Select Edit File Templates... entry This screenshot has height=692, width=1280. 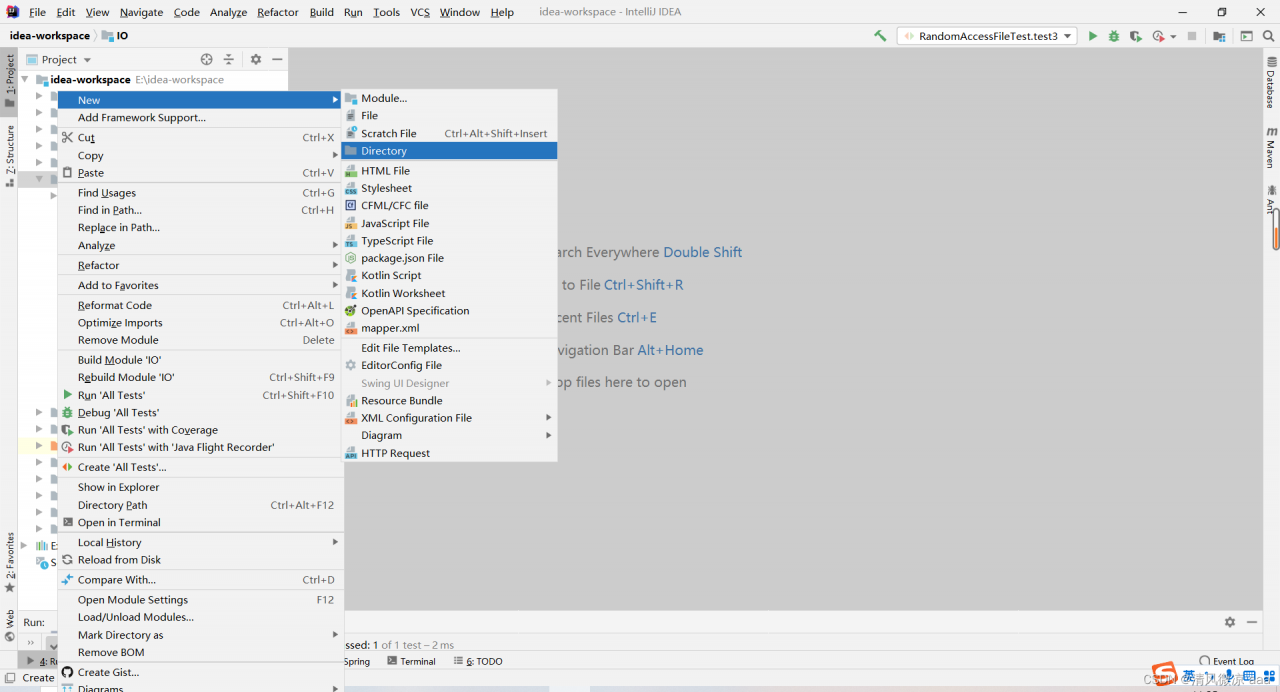(x=449, y=348)
